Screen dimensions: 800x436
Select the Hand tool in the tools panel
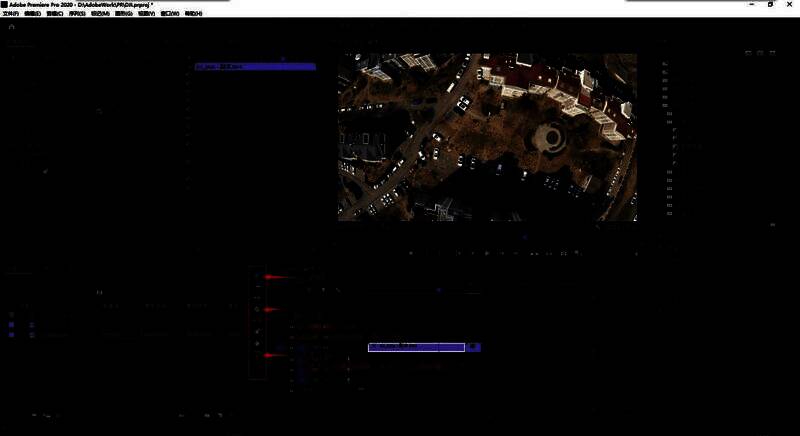click(x=258, y=343)
